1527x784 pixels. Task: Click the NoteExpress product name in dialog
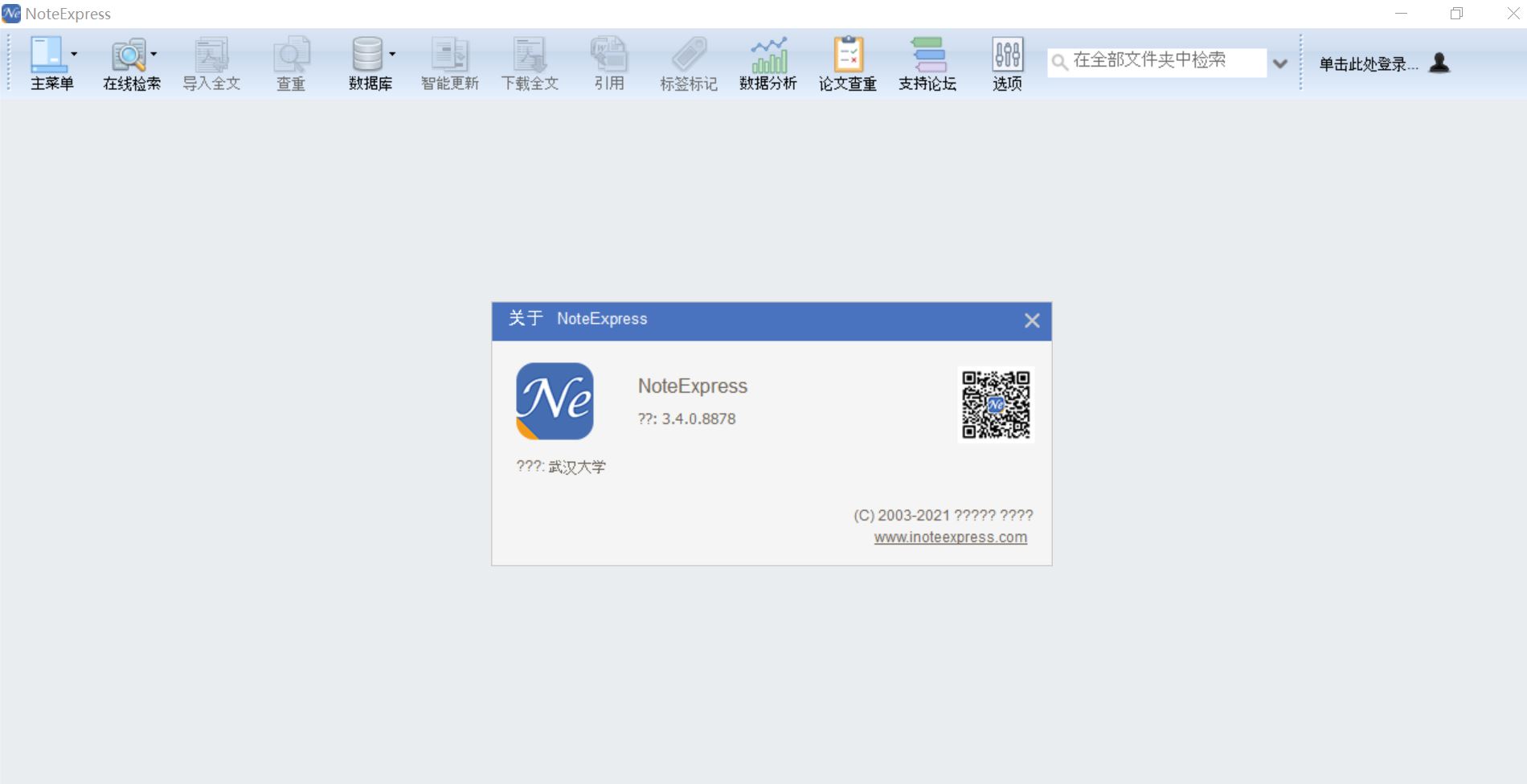(692, 386)
